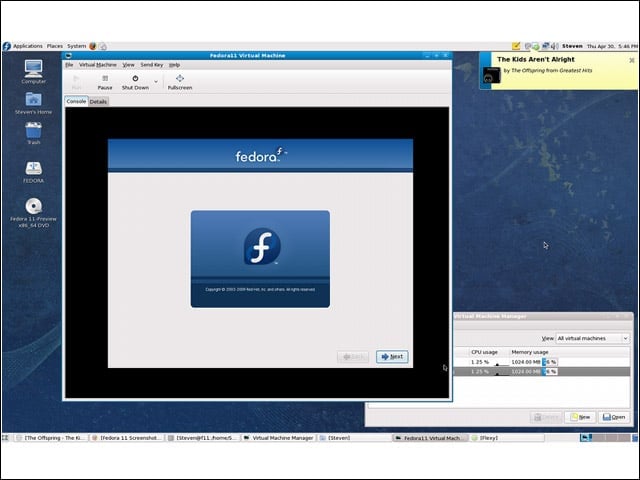Image resolution: width=640 pixels, height=480 pixels.
Task: Click the mail launcher beside Firefox
Action: (x=103, y=46)
